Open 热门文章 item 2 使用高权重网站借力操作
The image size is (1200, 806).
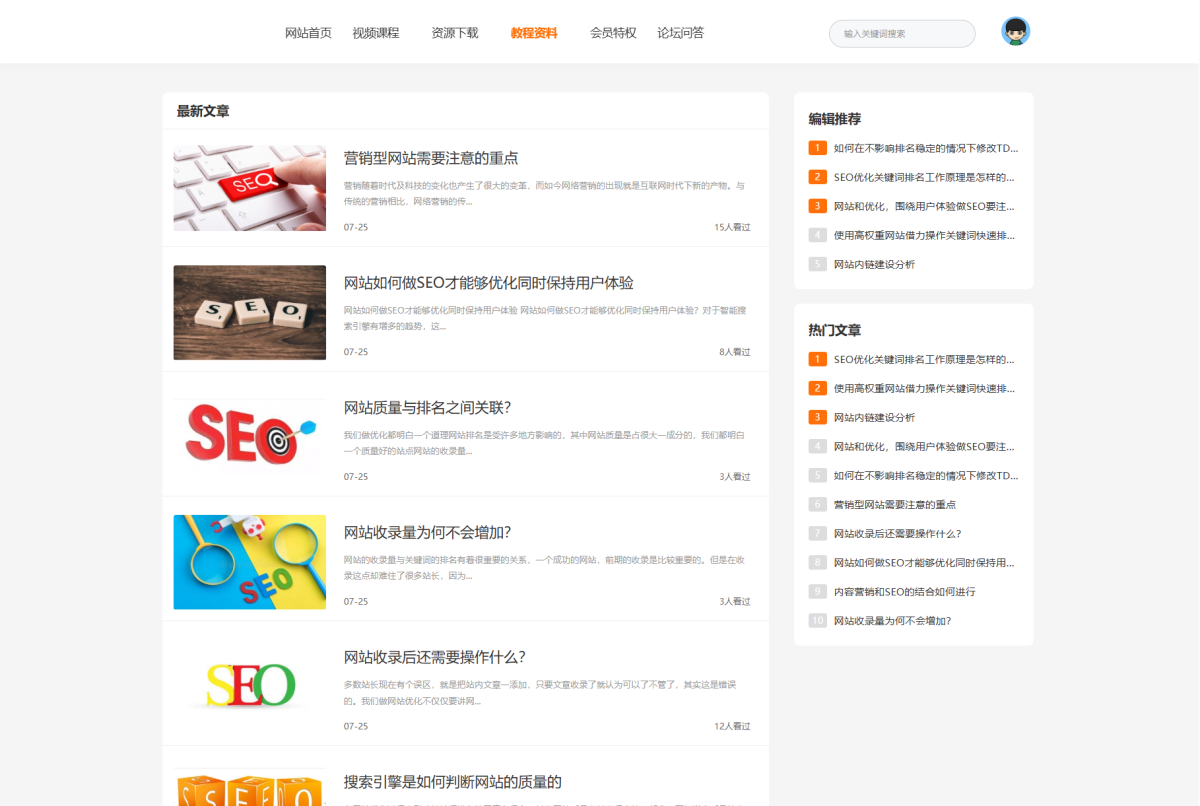[x=924, y=388]
